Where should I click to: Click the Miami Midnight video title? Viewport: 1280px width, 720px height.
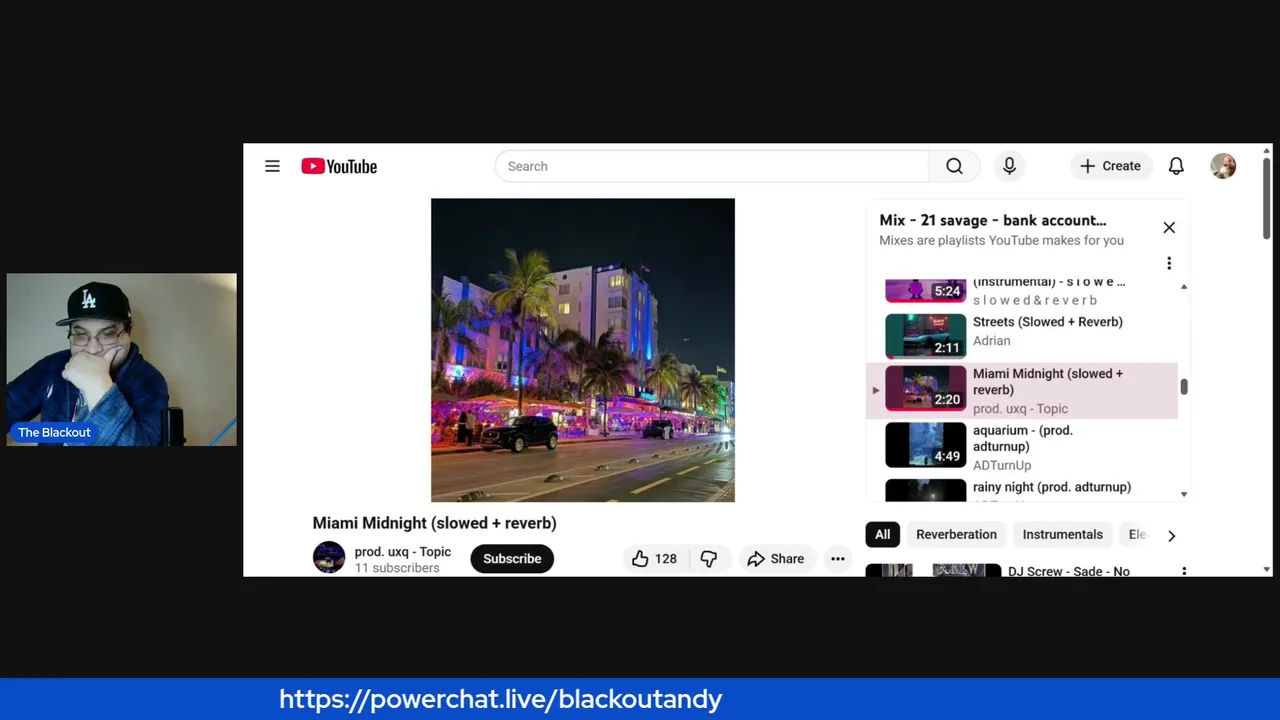(x=434, y=523)
